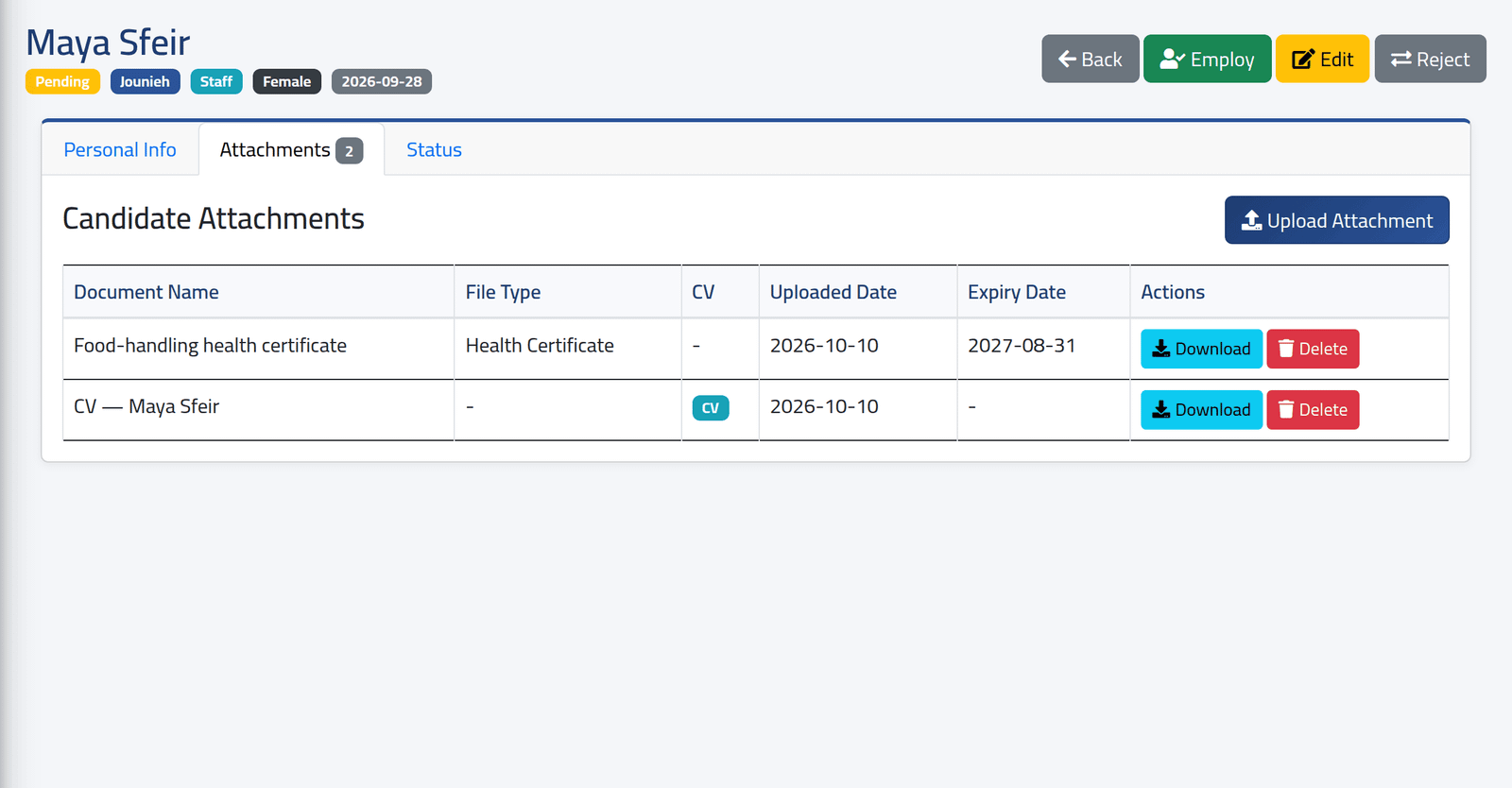Delete the CV — Maya Sfeir attachment

(1313, 410)
